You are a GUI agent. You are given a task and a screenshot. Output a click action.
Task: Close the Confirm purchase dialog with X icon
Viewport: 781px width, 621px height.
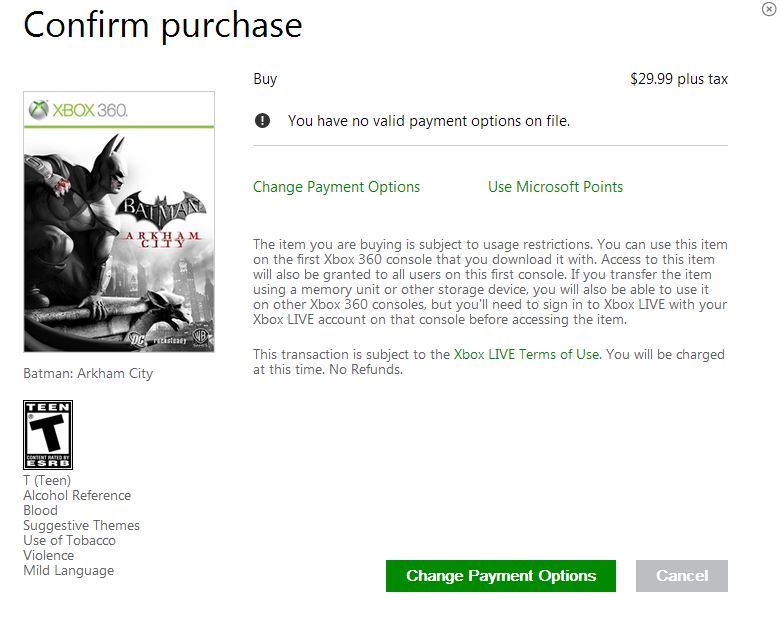pos(769,9)
